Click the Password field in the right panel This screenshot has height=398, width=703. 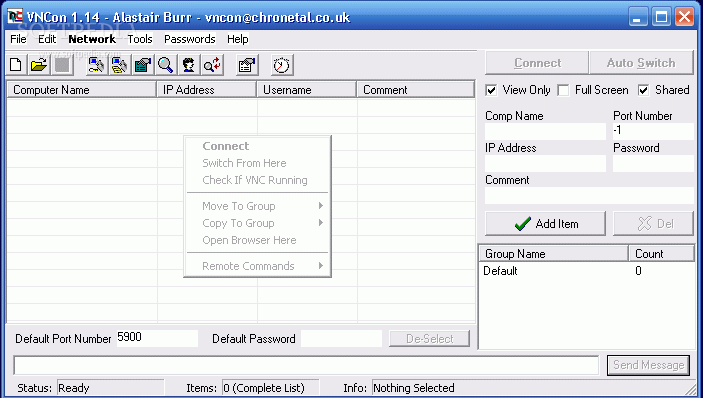click(x=653, y=164)
